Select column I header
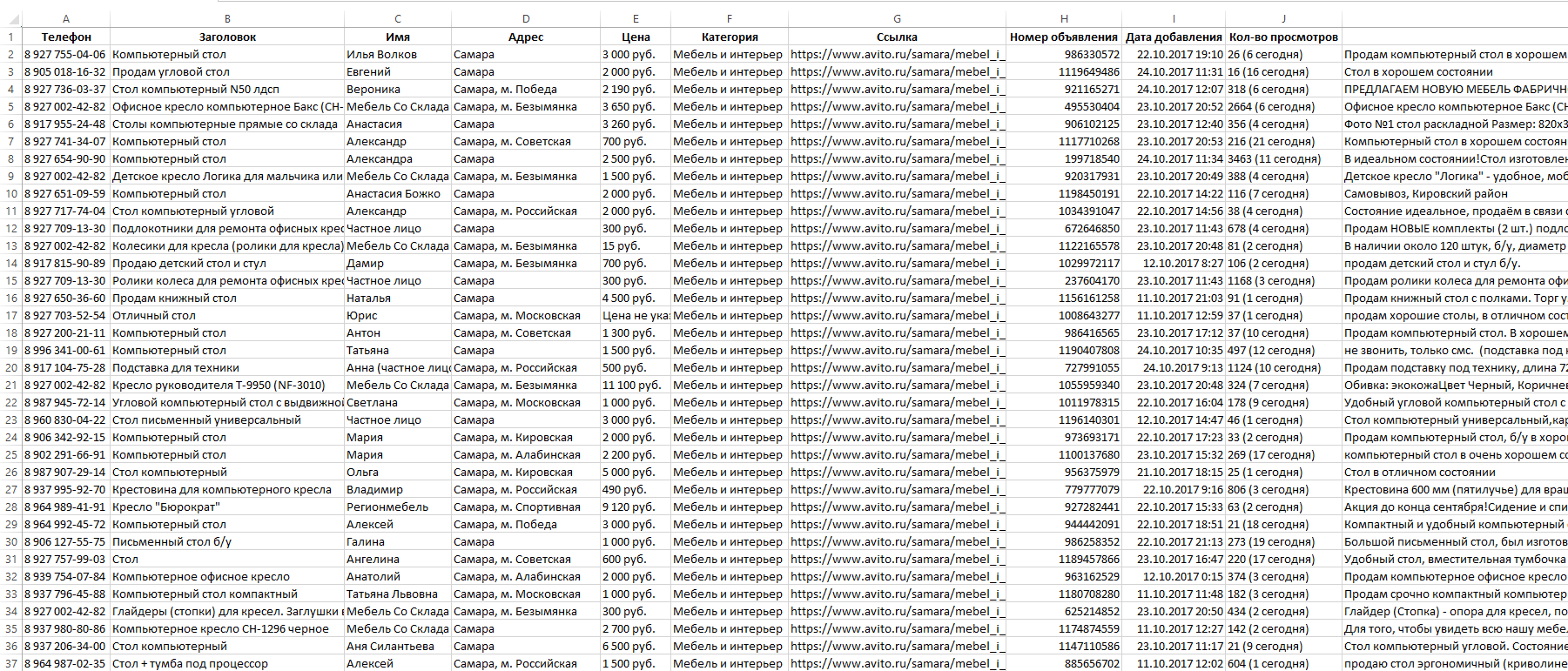This screenshot has width=1568, height=671. 1174,18
